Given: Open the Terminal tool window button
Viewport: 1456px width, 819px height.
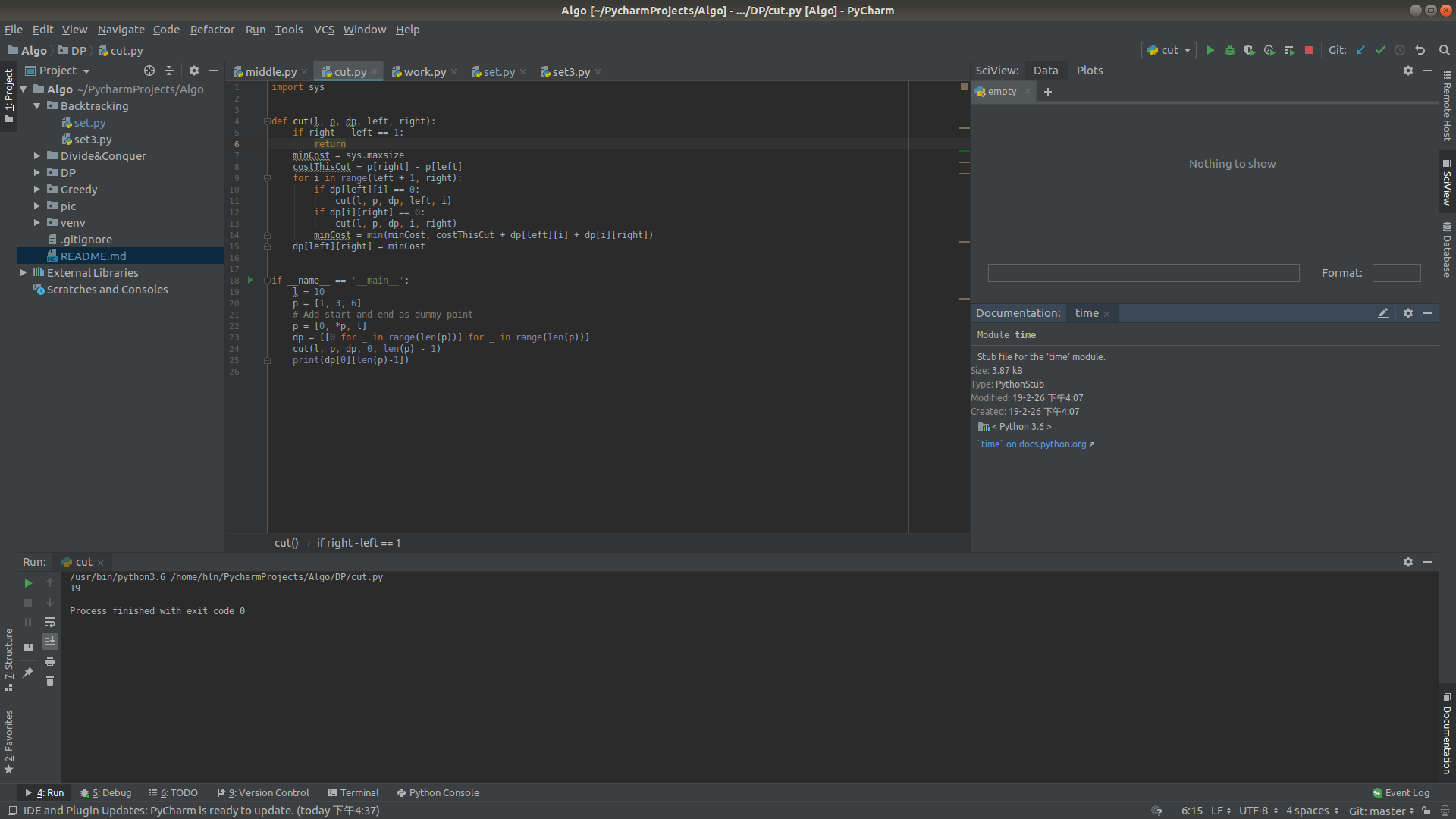Looking at the screenshot, I should [x=353, y=792].
